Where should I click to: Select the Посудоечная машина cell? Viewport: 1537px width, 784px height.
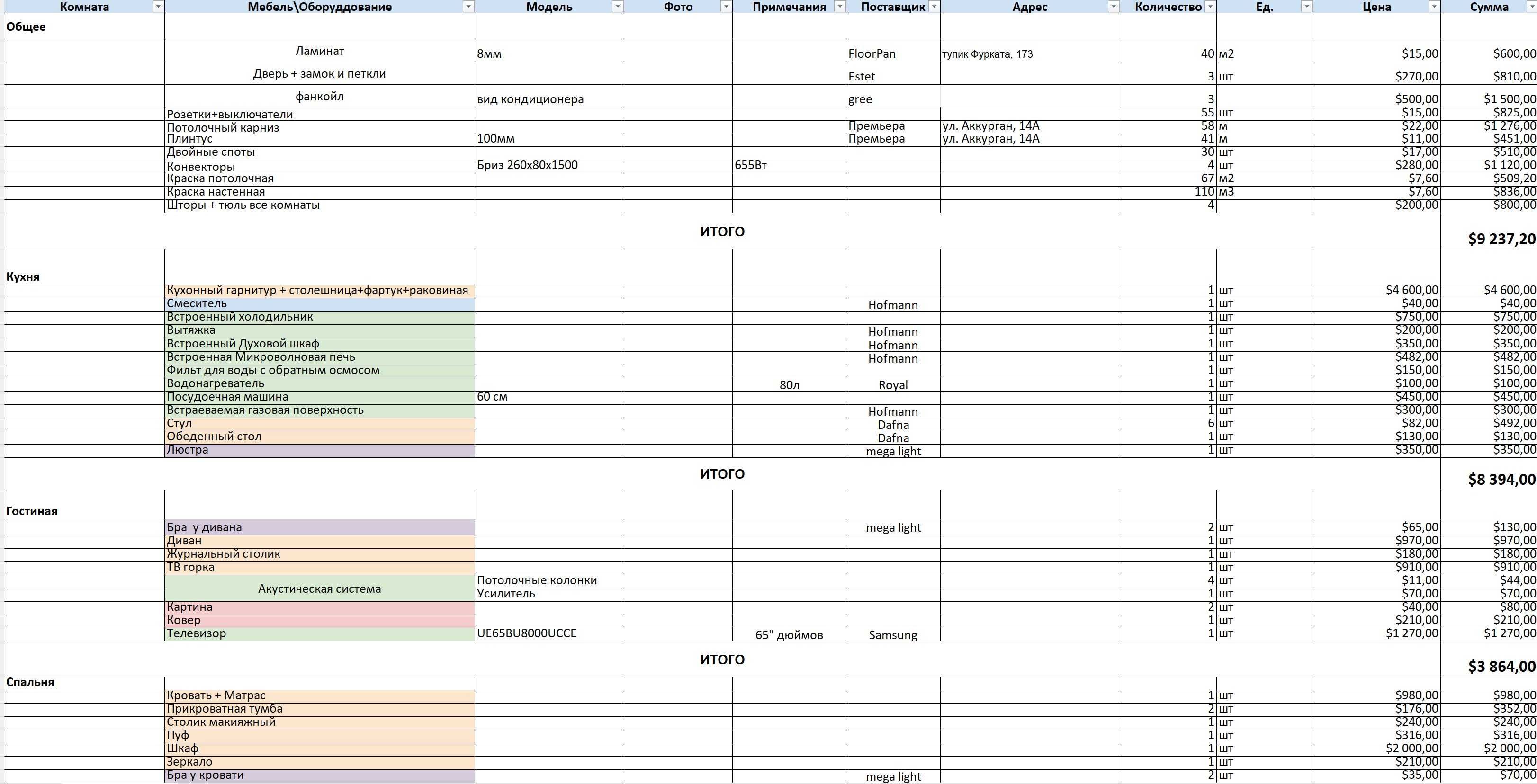pyautogui.click(x=320, y=397)
